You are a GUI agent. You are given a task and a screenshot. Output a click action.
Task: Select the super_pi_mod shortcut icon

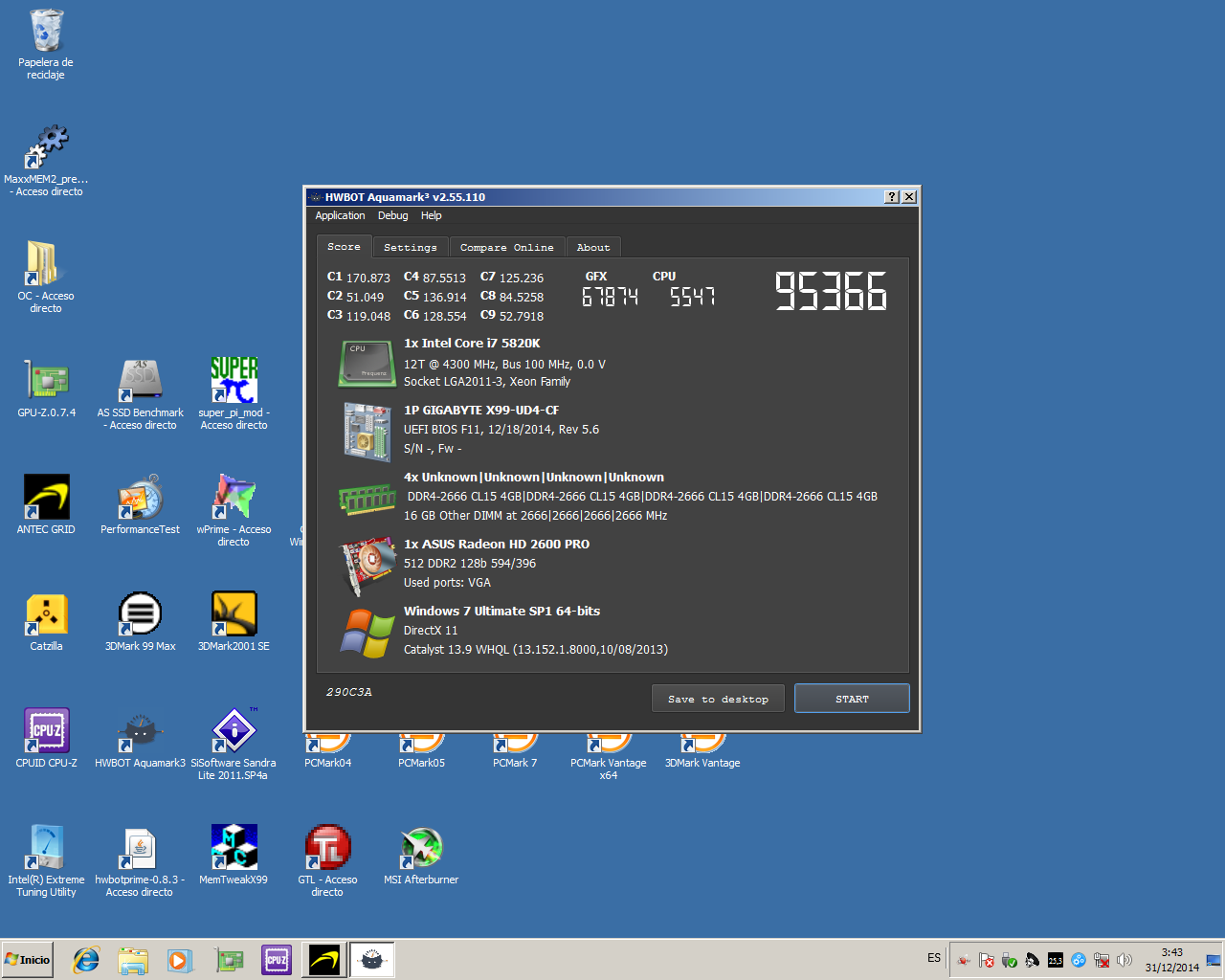pos(234,381)
